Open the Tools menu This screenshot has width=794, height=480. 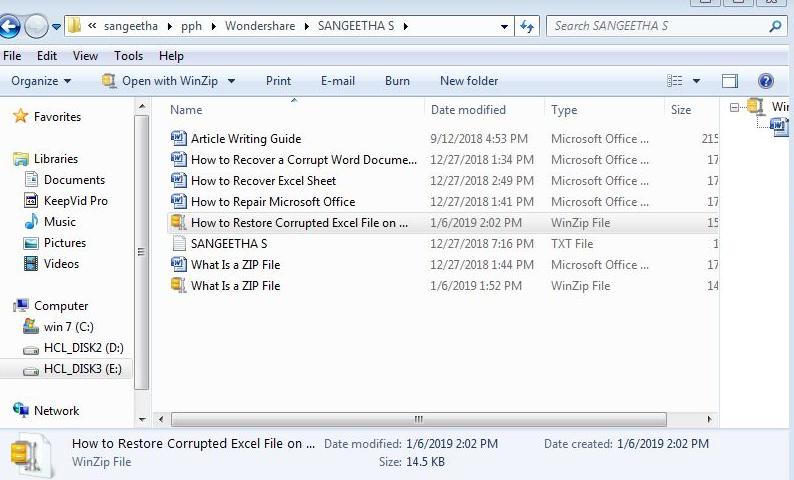click(x=128, y=56)
